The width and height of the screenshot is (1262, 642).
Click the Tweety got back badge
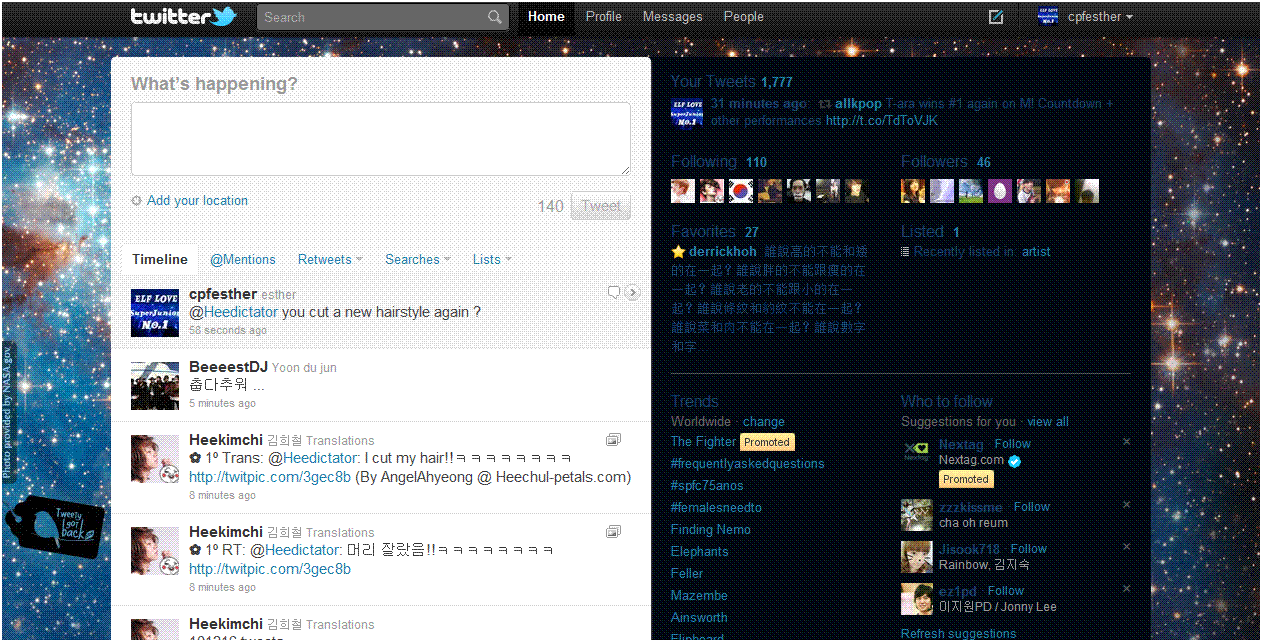(55, 526)
